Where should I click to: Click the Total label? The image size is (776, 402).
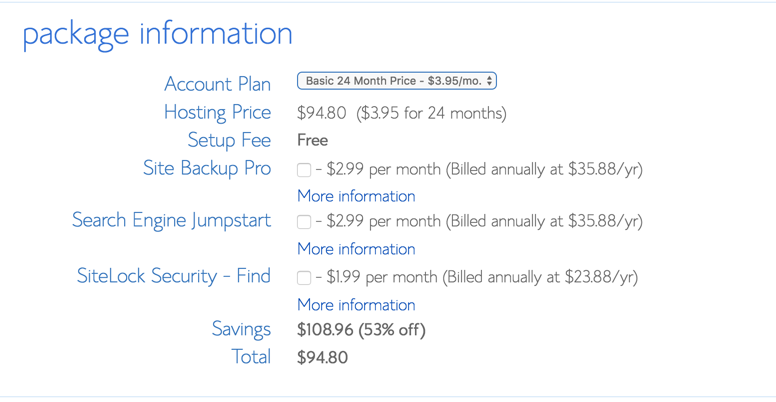[x=251, y=356]
